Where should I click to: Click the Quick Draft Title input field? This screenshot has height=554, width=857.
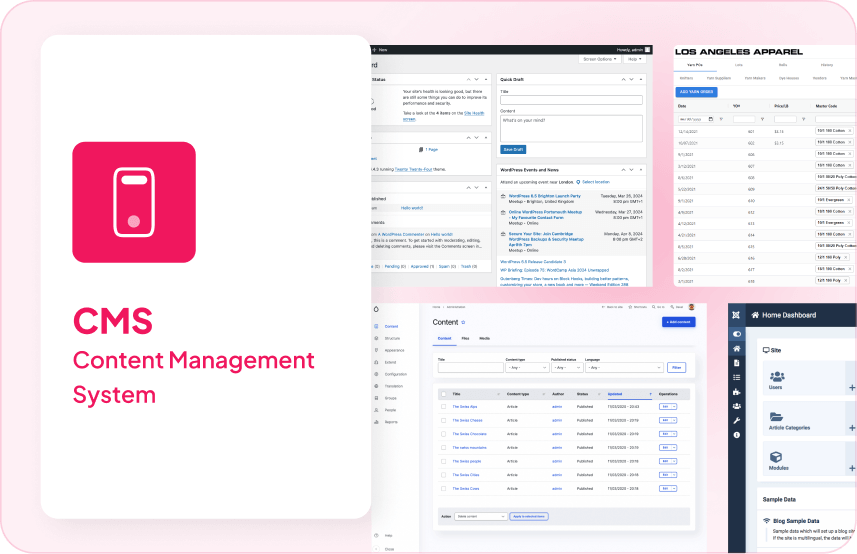click(571, 100)
